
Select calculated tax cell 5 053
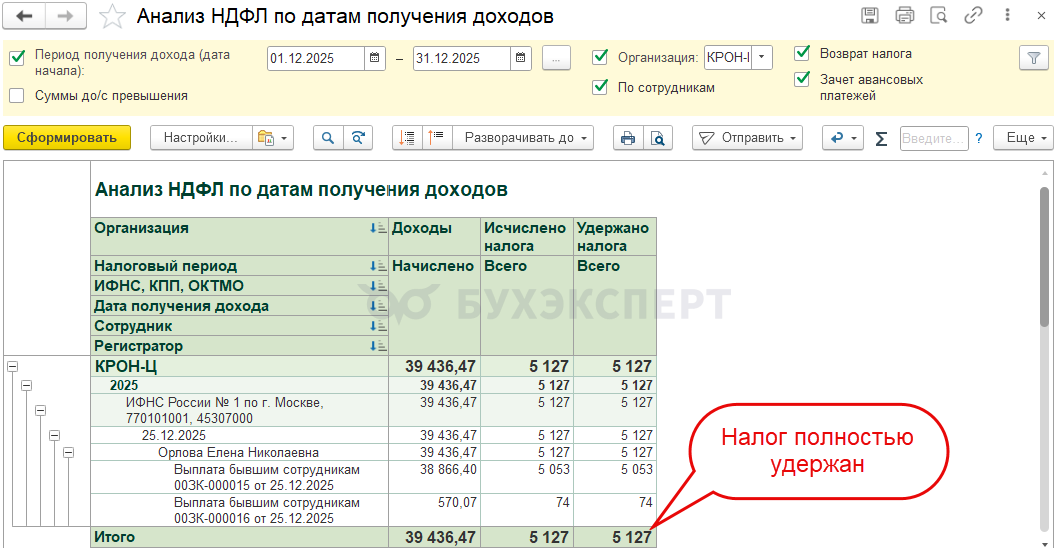click(x=526, y=477)
